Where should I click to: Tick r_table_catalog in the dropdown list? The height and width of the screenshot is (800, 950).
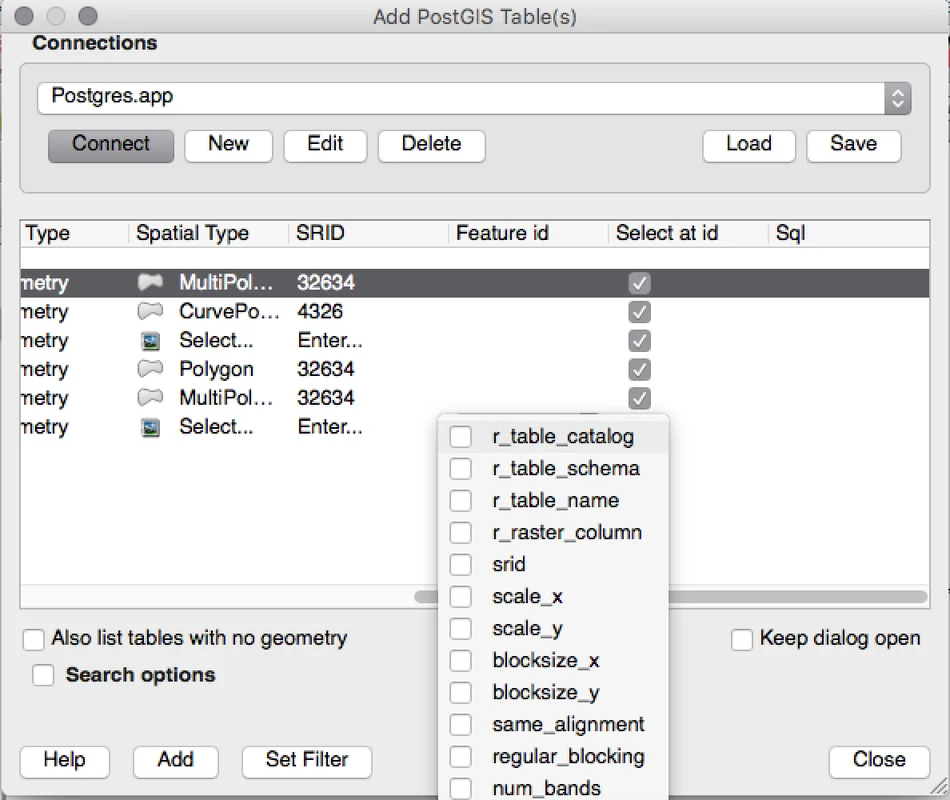click(x=461, y=437)
